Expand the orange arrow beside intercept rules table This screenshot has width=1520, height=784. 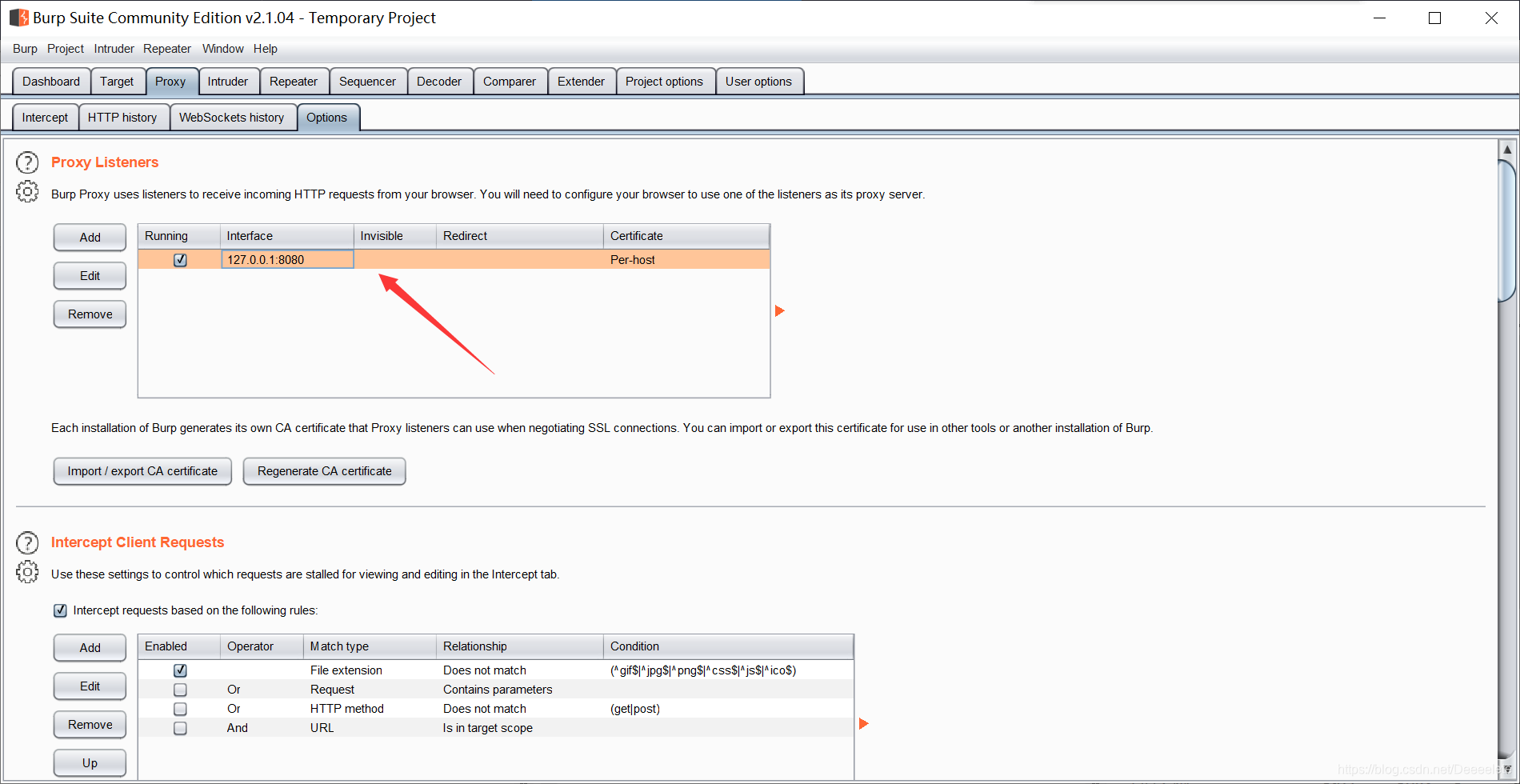[x=863, y=723]
